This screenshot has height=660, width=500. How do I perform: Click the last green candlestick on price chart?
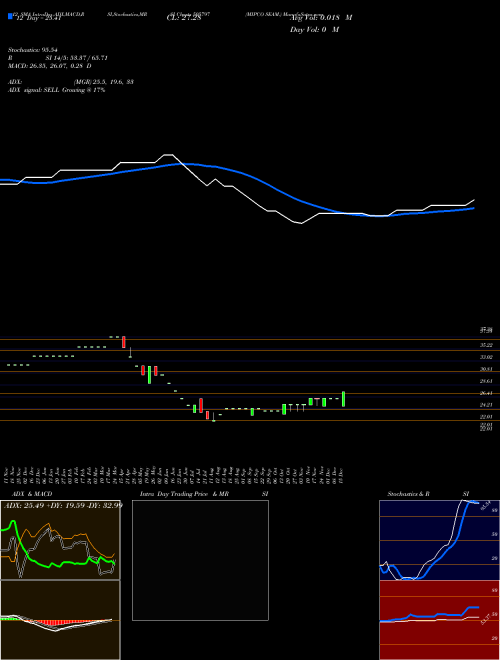pyautogui.click(x=343, y=399)
